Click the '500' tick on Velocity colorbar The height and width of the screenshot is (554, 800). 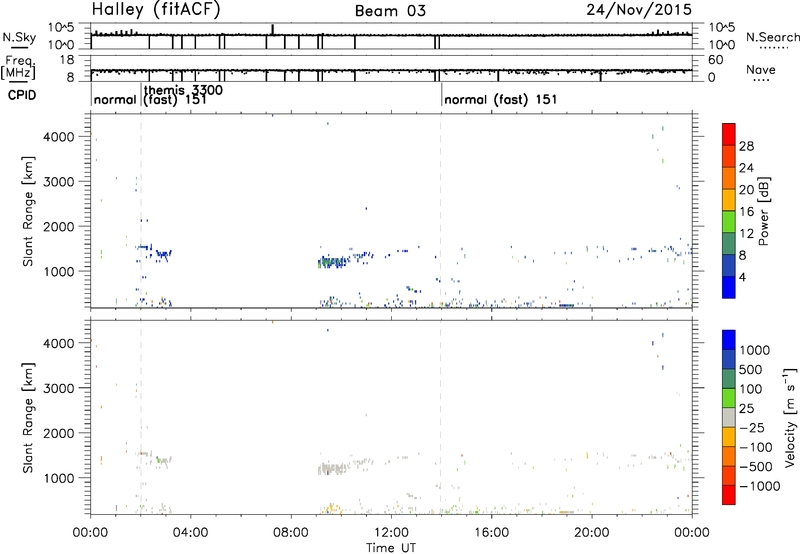749,370
